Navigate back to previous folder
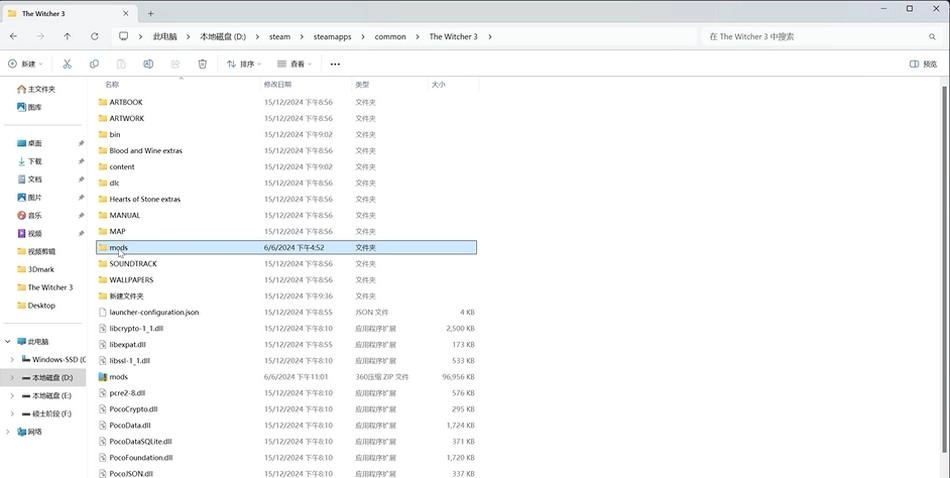950x478 pixels. (x=13, y=37)
